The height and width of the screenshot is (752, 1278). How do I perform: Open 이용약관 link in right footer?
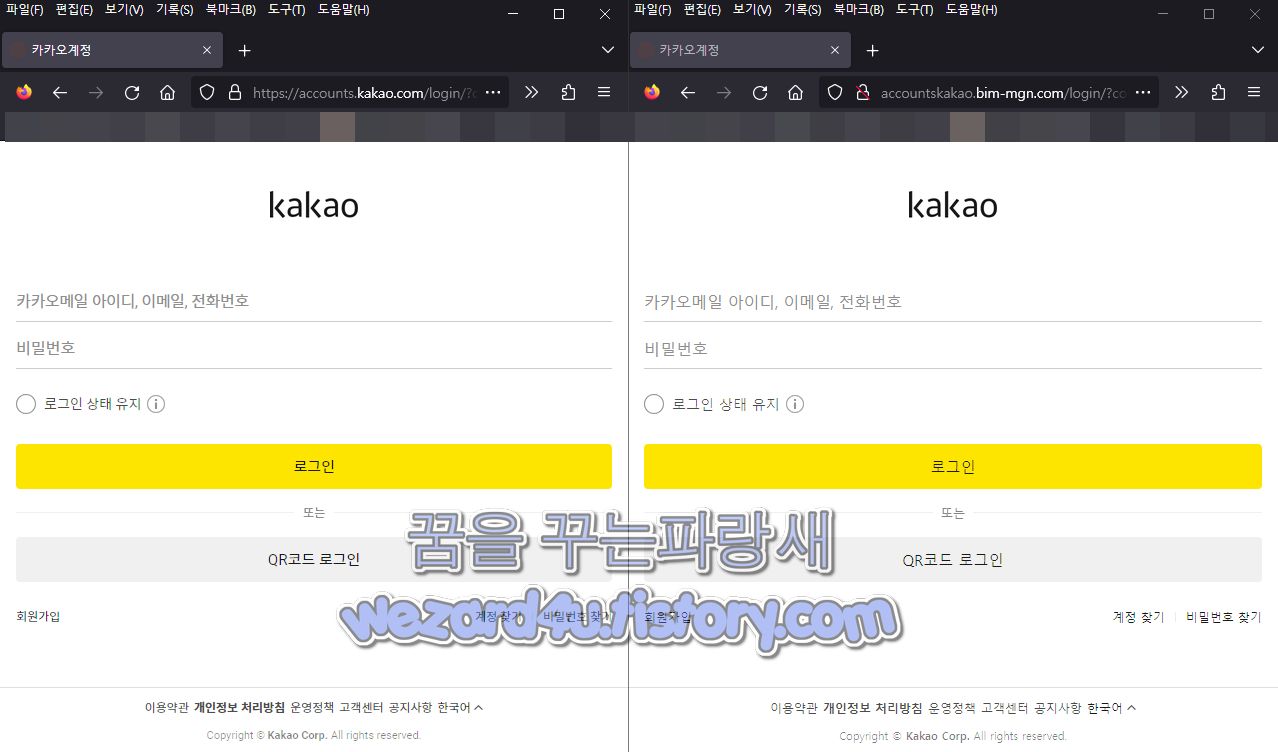pos(794,707)
